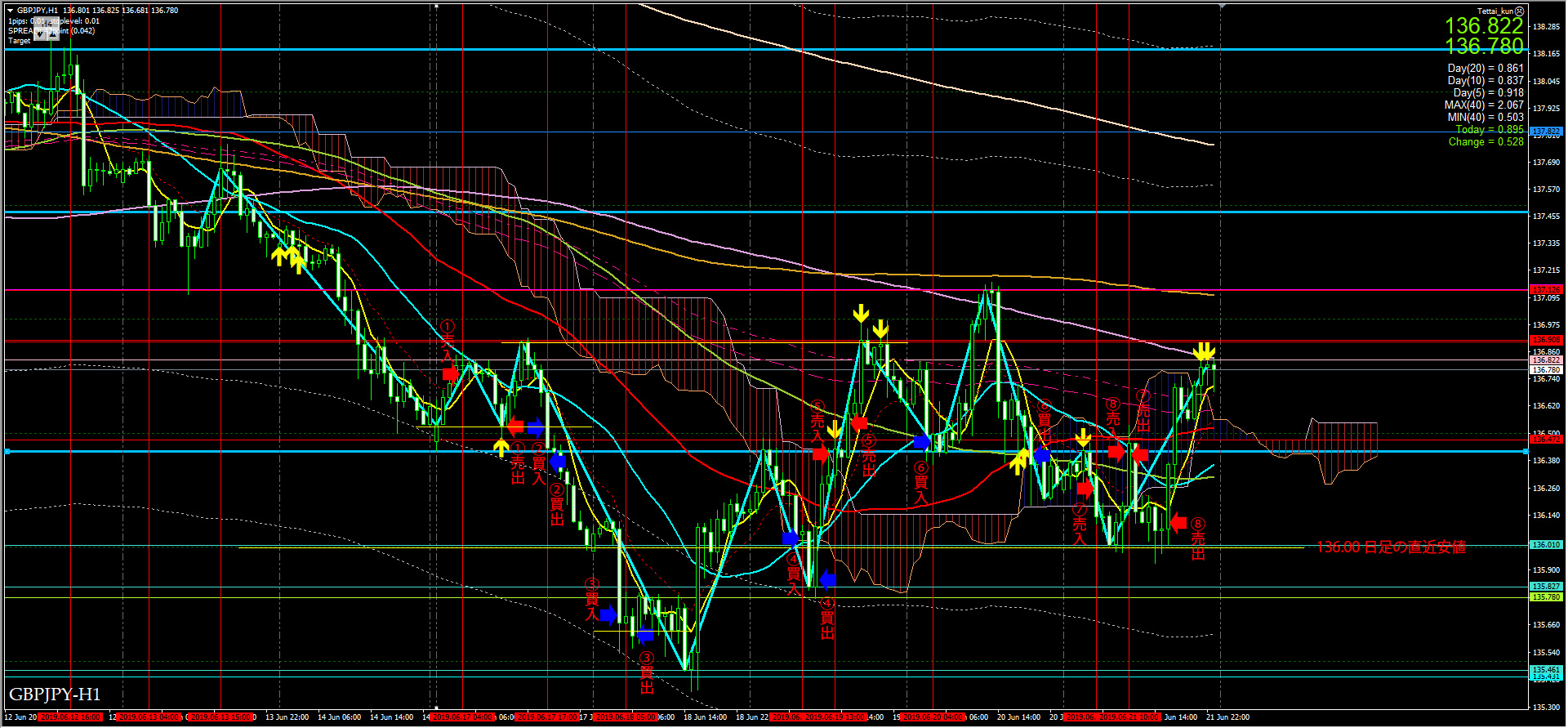1568x728 pixels.
Task: Select the 137.822 price label on the axis
Action: click(x=1546, y=131)
